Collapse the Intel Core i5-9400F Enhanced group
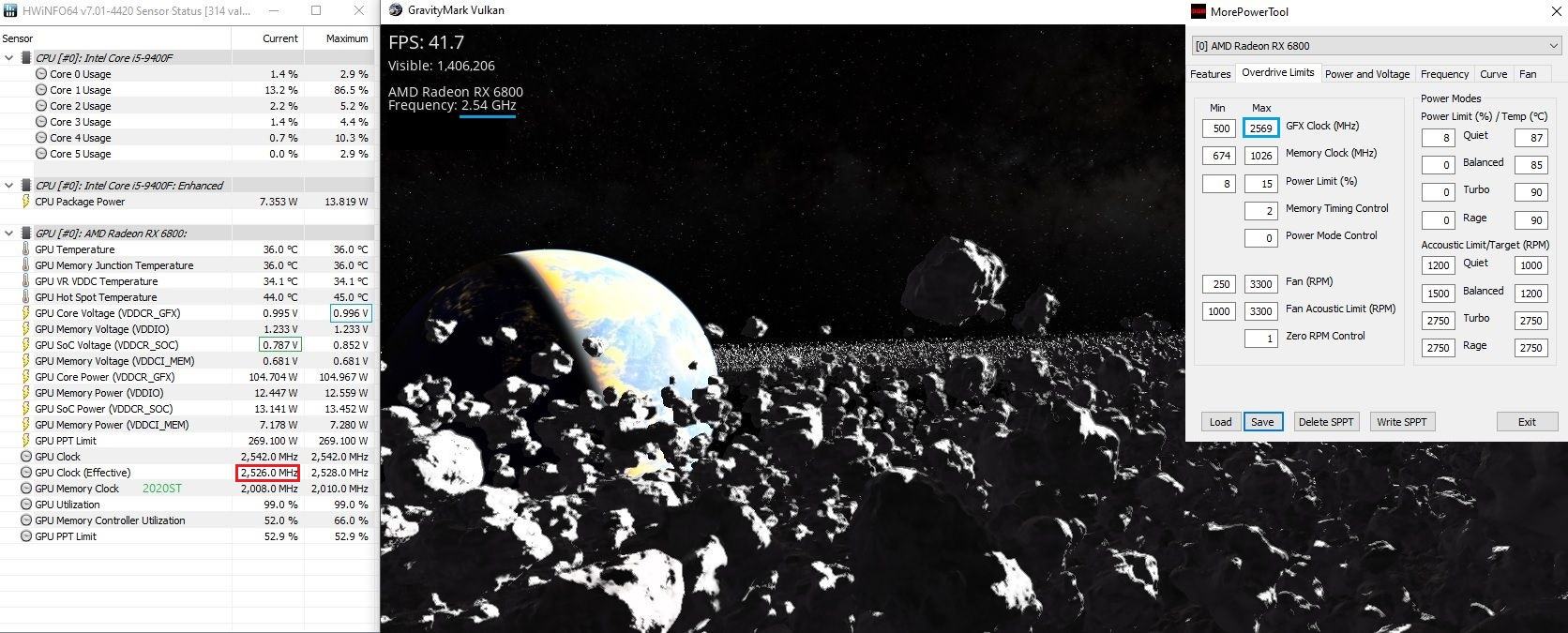 click(9, 186)
